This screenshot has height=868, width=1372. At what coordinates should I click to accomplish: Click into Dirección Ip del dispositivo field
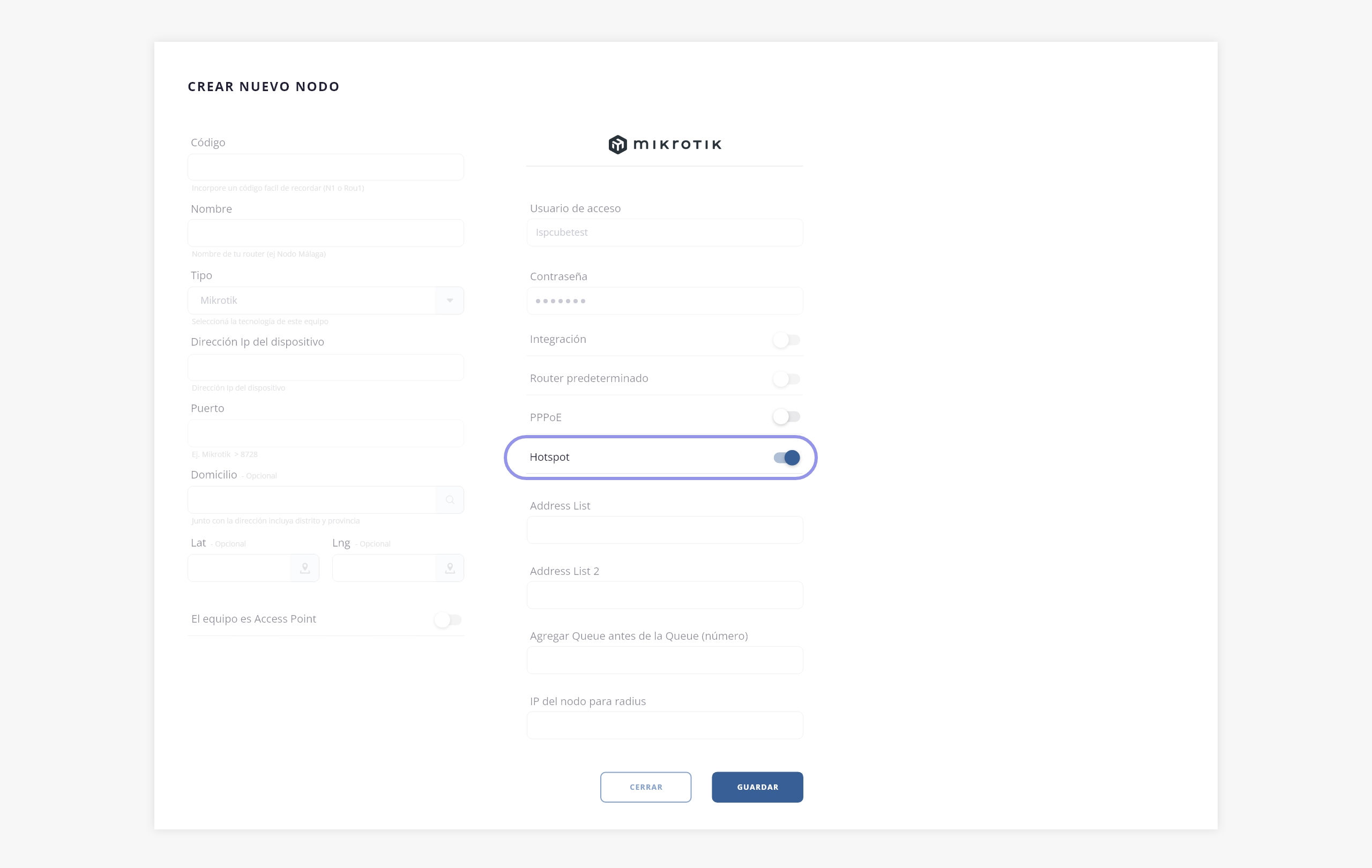point(325,368)
